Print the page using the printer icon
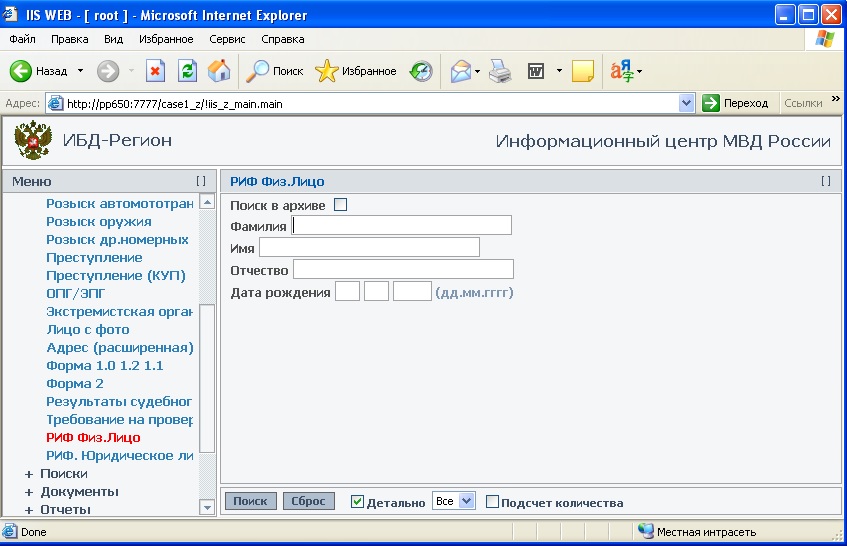The width and height of the screenshot is (847, 546). click(x=500, y=72)
